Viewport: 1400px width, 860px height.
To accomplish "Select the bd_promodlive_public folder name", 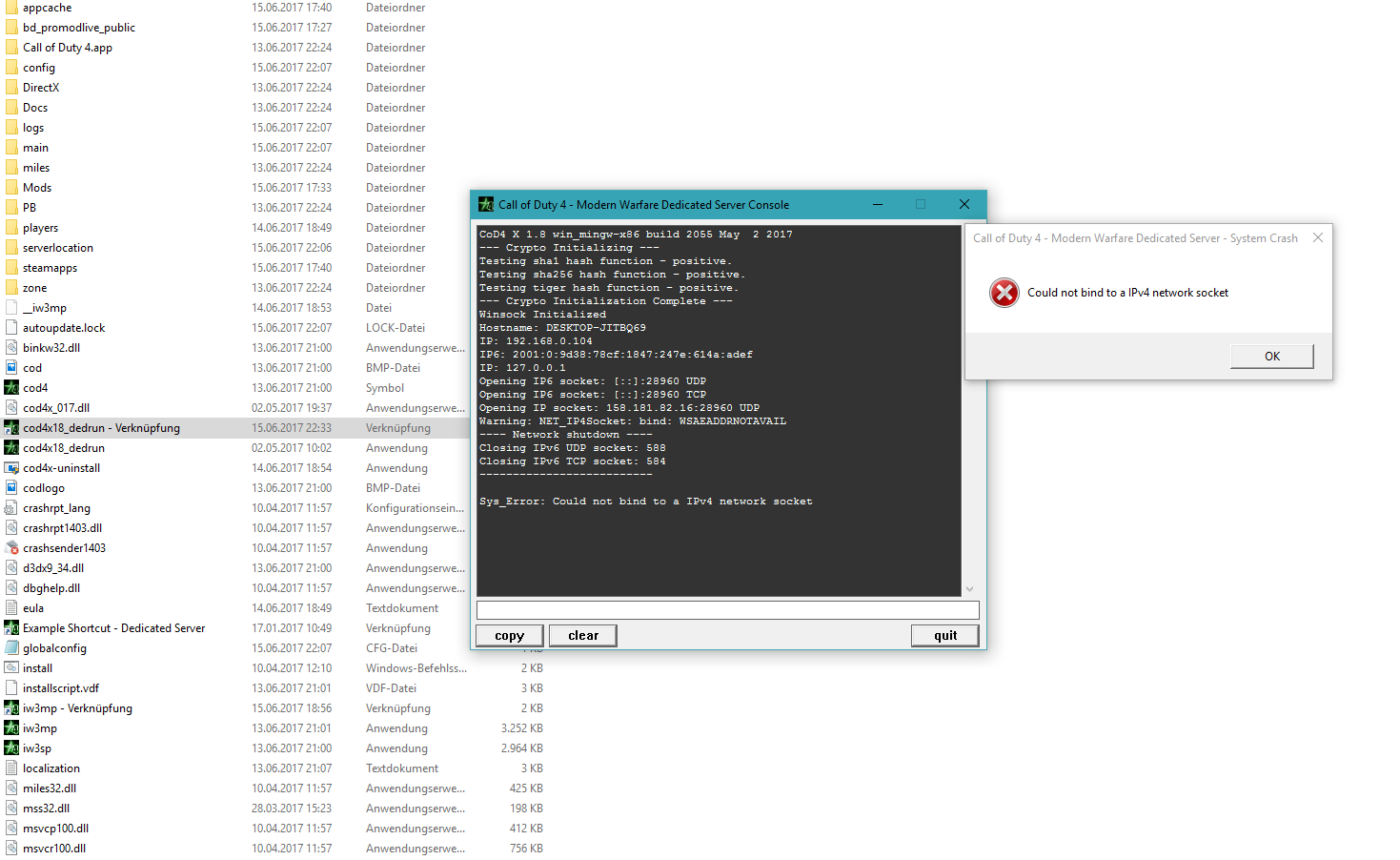I will tap(79, 28).
